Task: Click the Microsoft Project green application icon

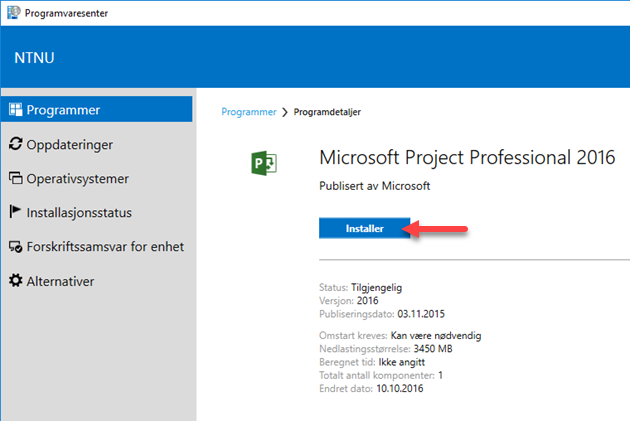Action: (264, 163)
